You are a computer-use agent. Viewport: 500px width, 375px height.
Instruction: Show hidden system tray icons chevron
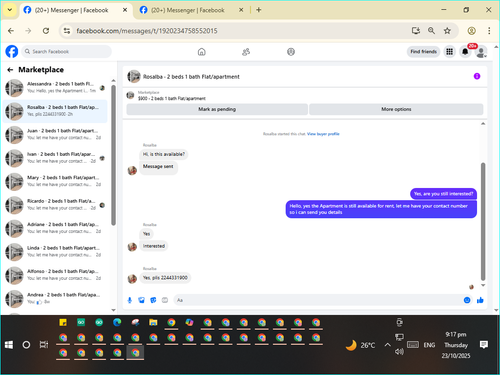387,345
